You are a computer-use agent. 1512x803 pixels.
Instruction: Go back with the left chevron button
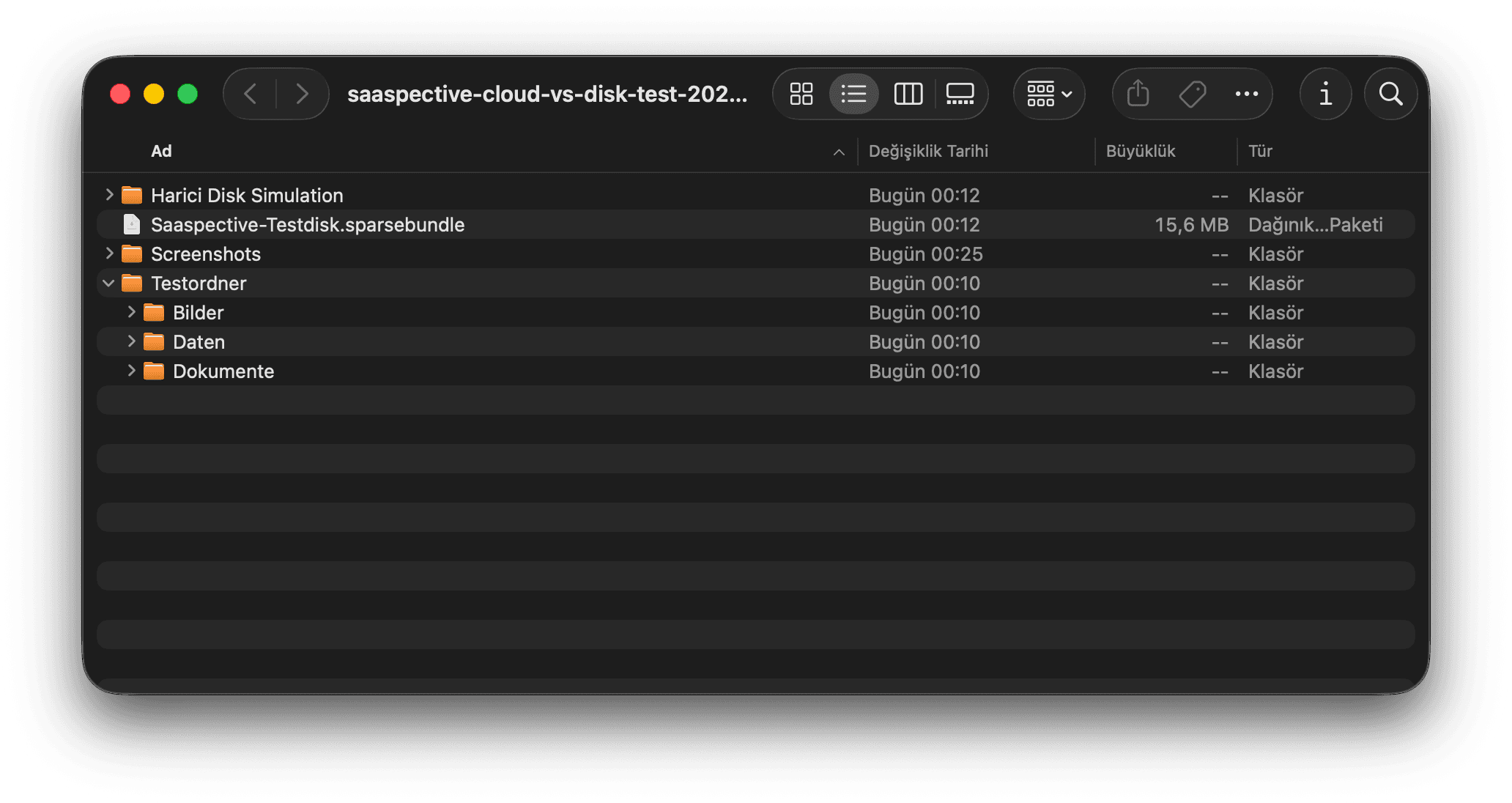coord(251,94)
